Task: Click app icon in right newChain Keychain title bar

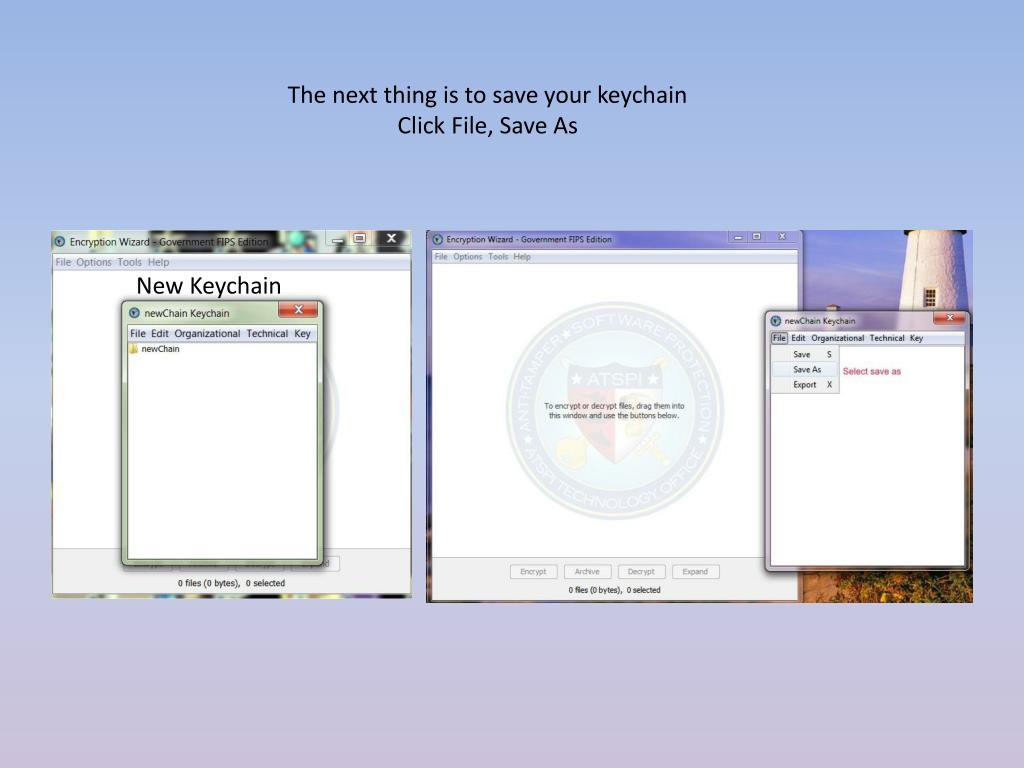Action: (776, 321)
